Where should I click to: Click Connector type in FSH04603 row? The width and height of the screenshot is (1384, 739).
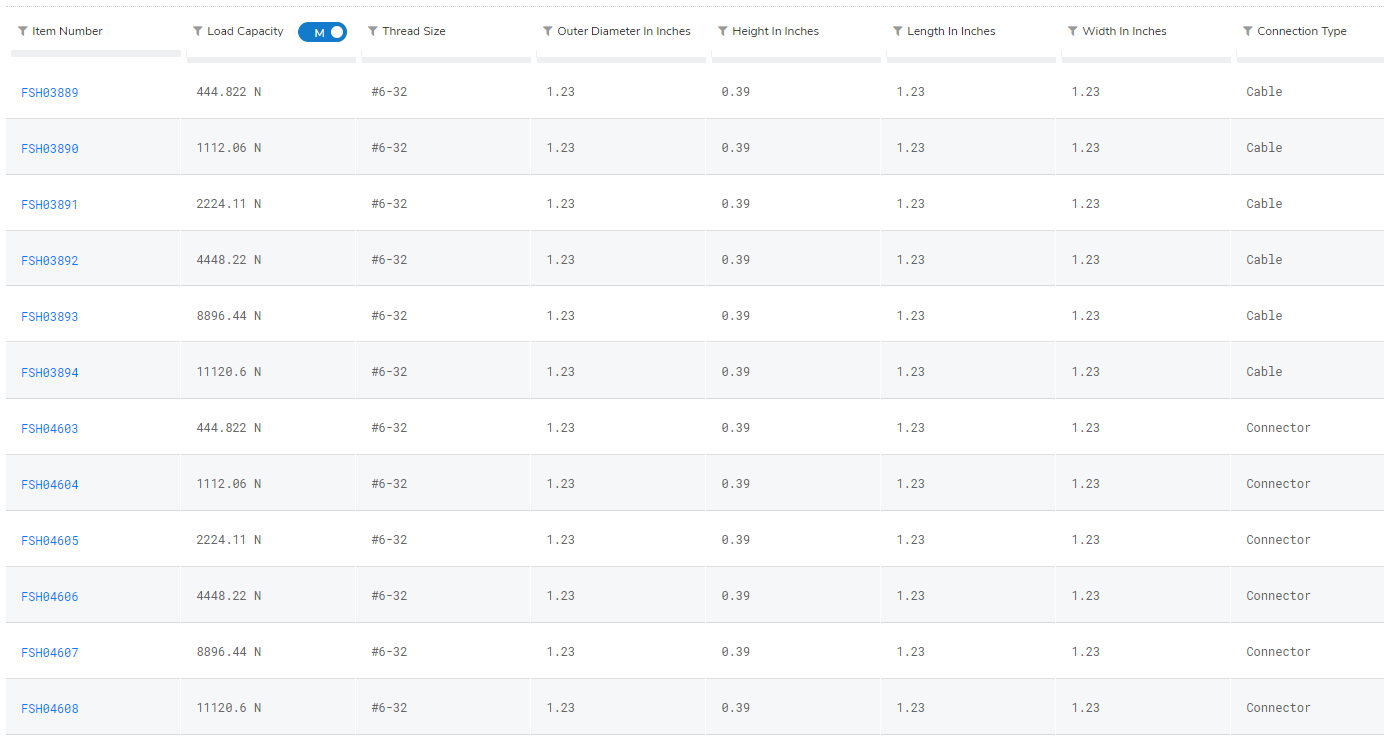(1278, 428)
